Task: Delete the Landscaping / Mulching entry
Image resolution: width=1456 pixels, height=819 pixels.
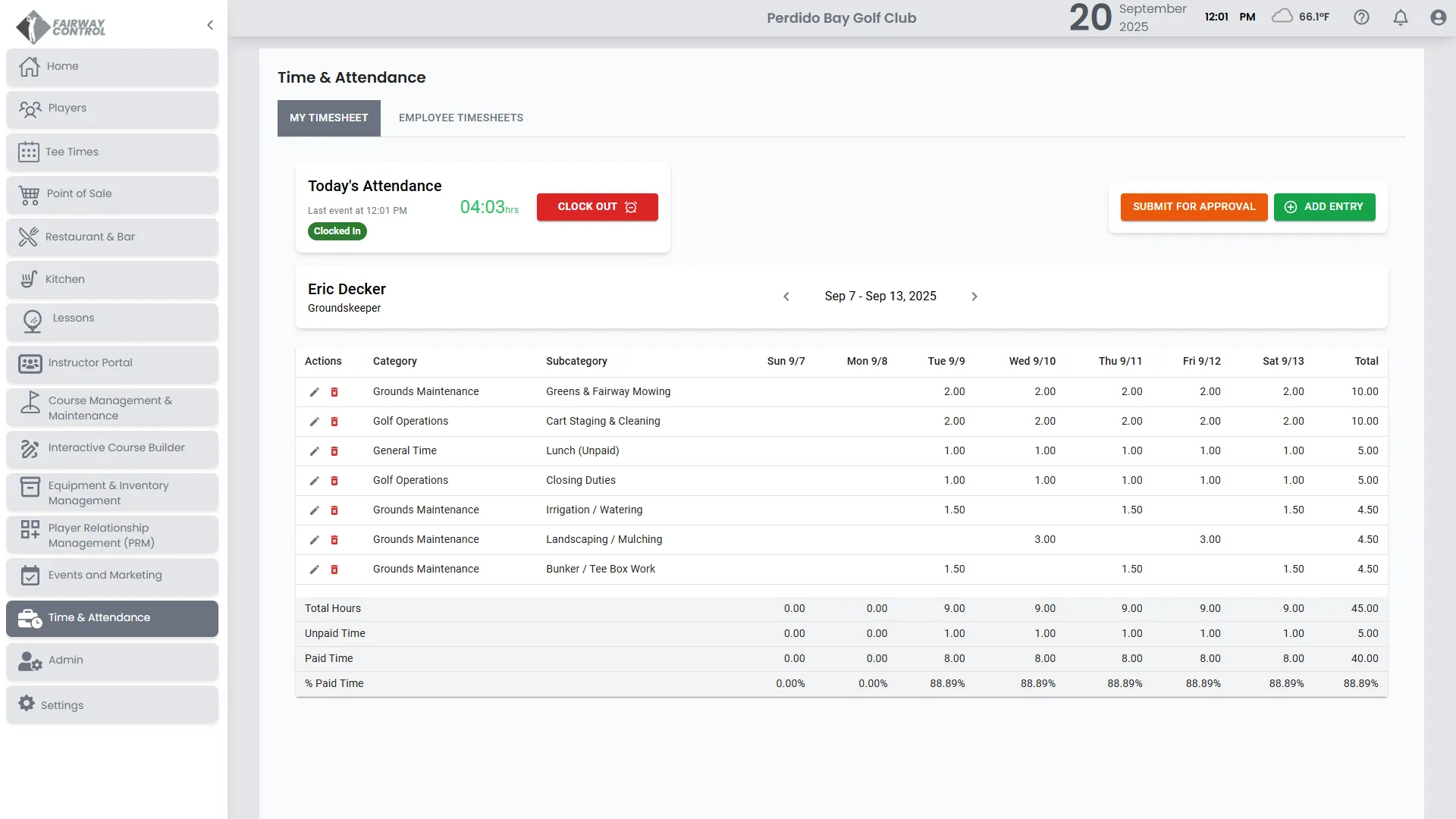Action: coord(334,540)
